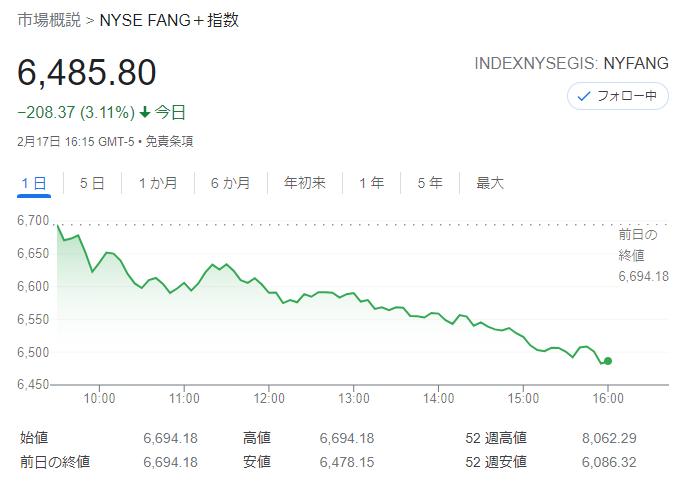
Task: Switch to the 1年 chart range tab
Action: 371,183
